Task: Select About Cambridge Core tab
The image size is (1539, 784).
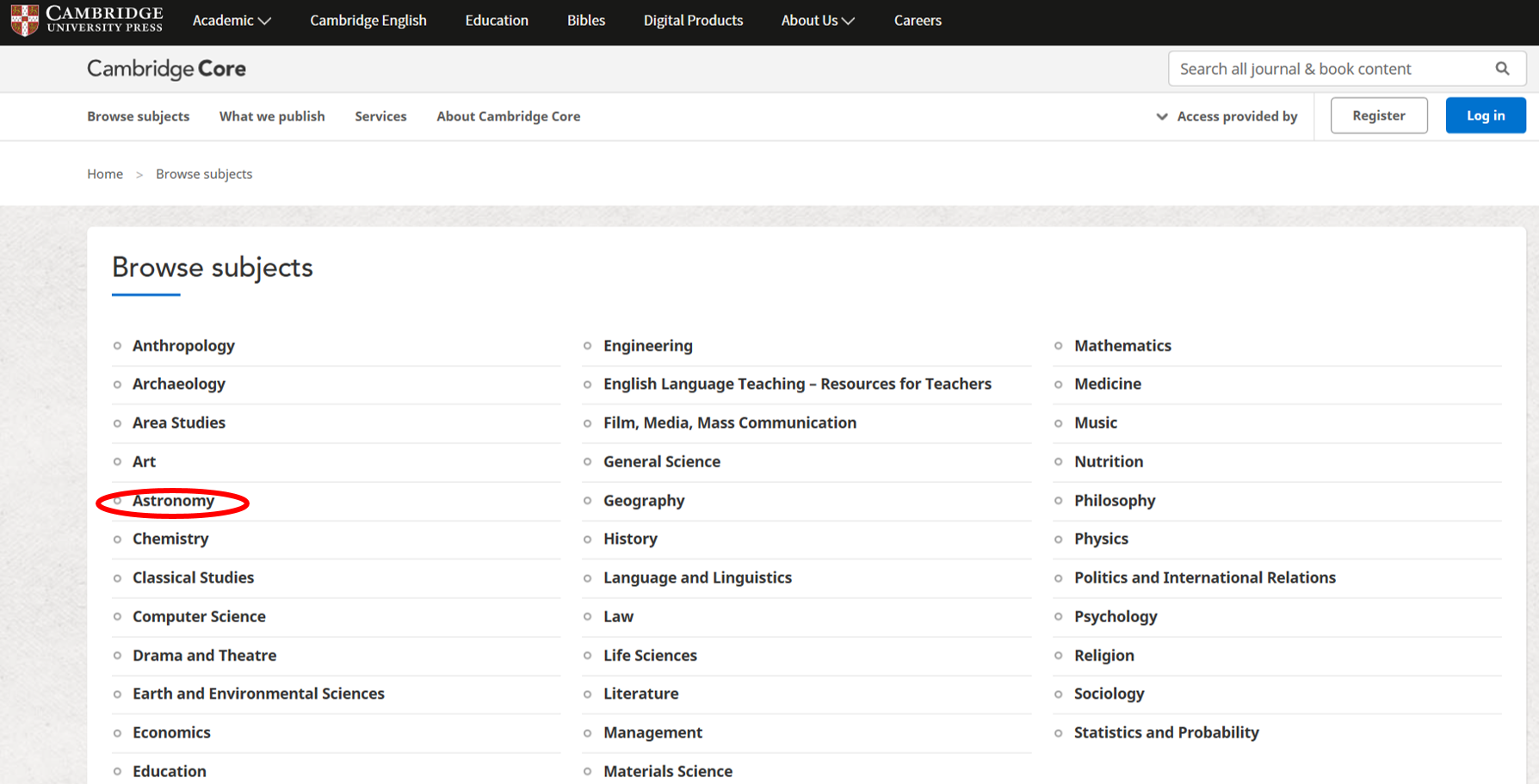Action: [x=508, y=116]
